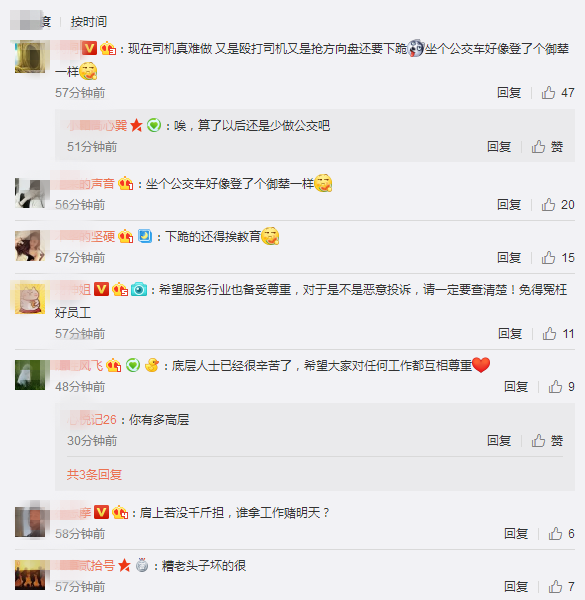Like the 51-minute-old reply about 少做公交
Screen dimensions: 585x600
click(547, 147)
